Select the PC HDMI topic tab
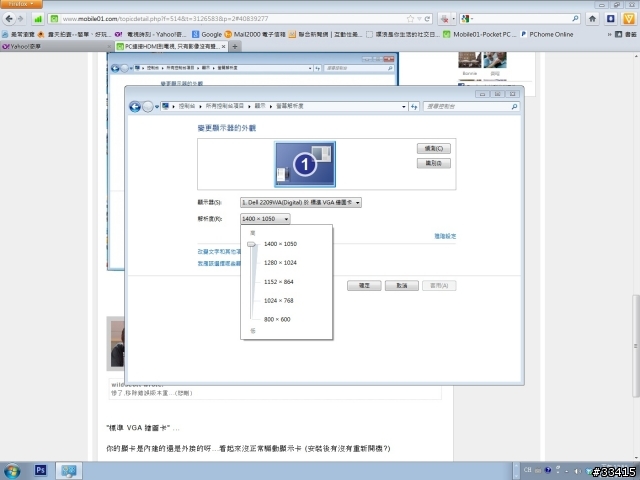The width and height of the screenshot is (640, 480). (171, 47)
